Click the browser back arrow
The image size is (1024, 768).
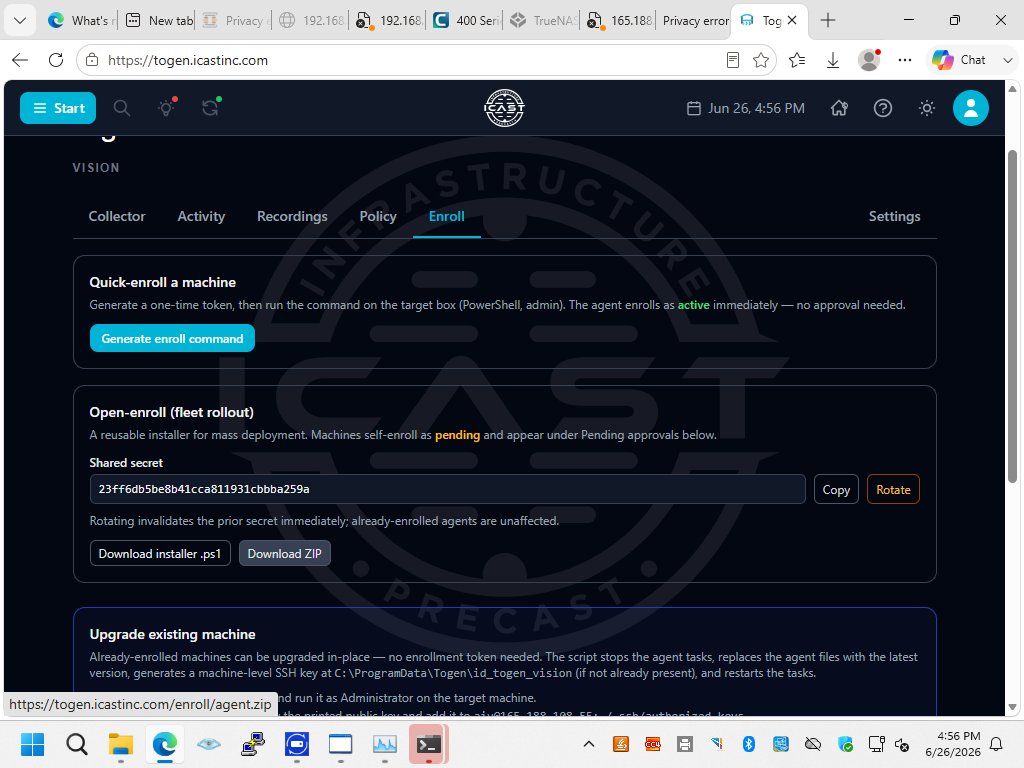(20, 60)
